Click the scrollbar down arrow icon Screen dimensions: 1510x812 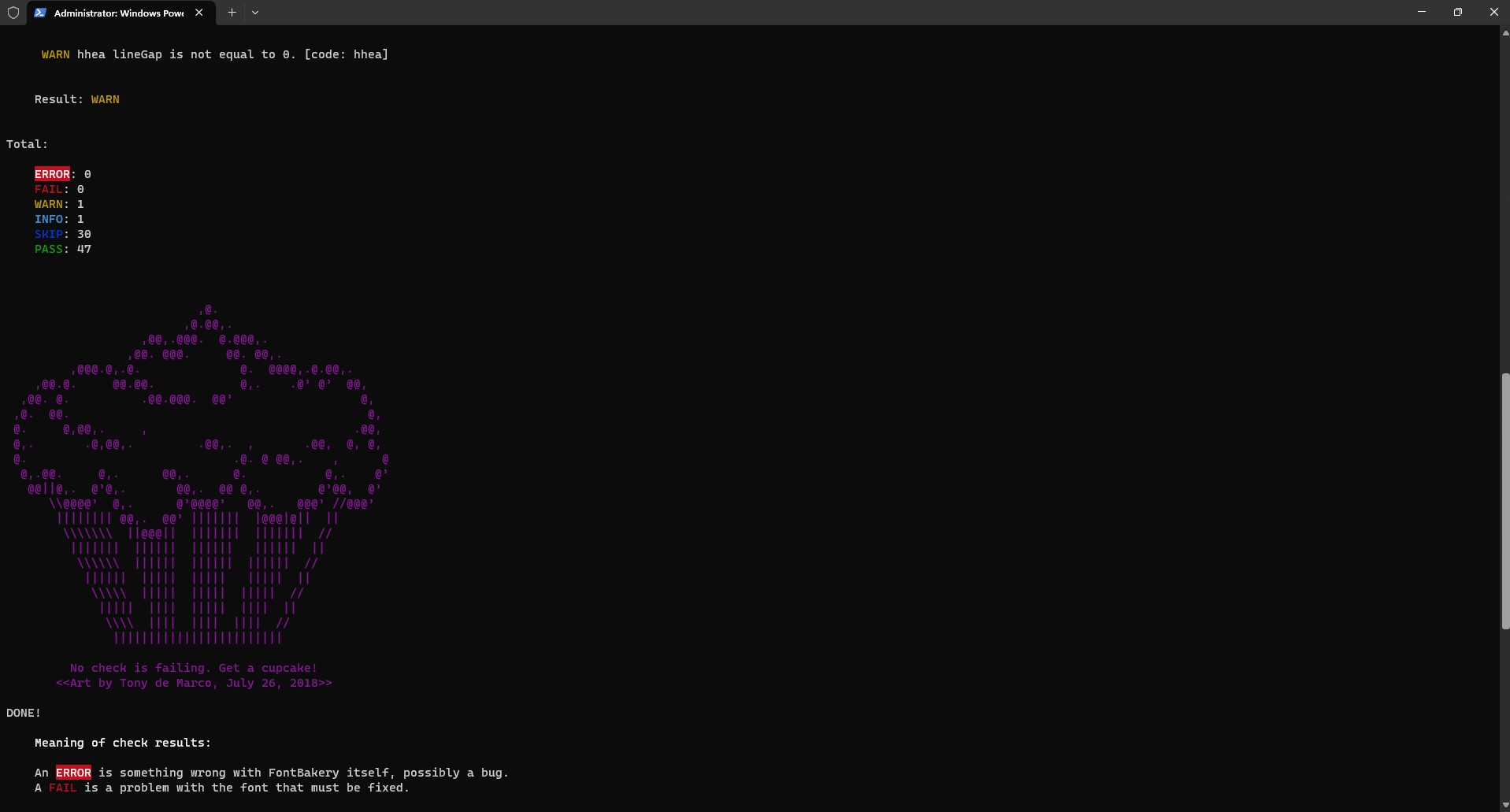coord(1504,804)
